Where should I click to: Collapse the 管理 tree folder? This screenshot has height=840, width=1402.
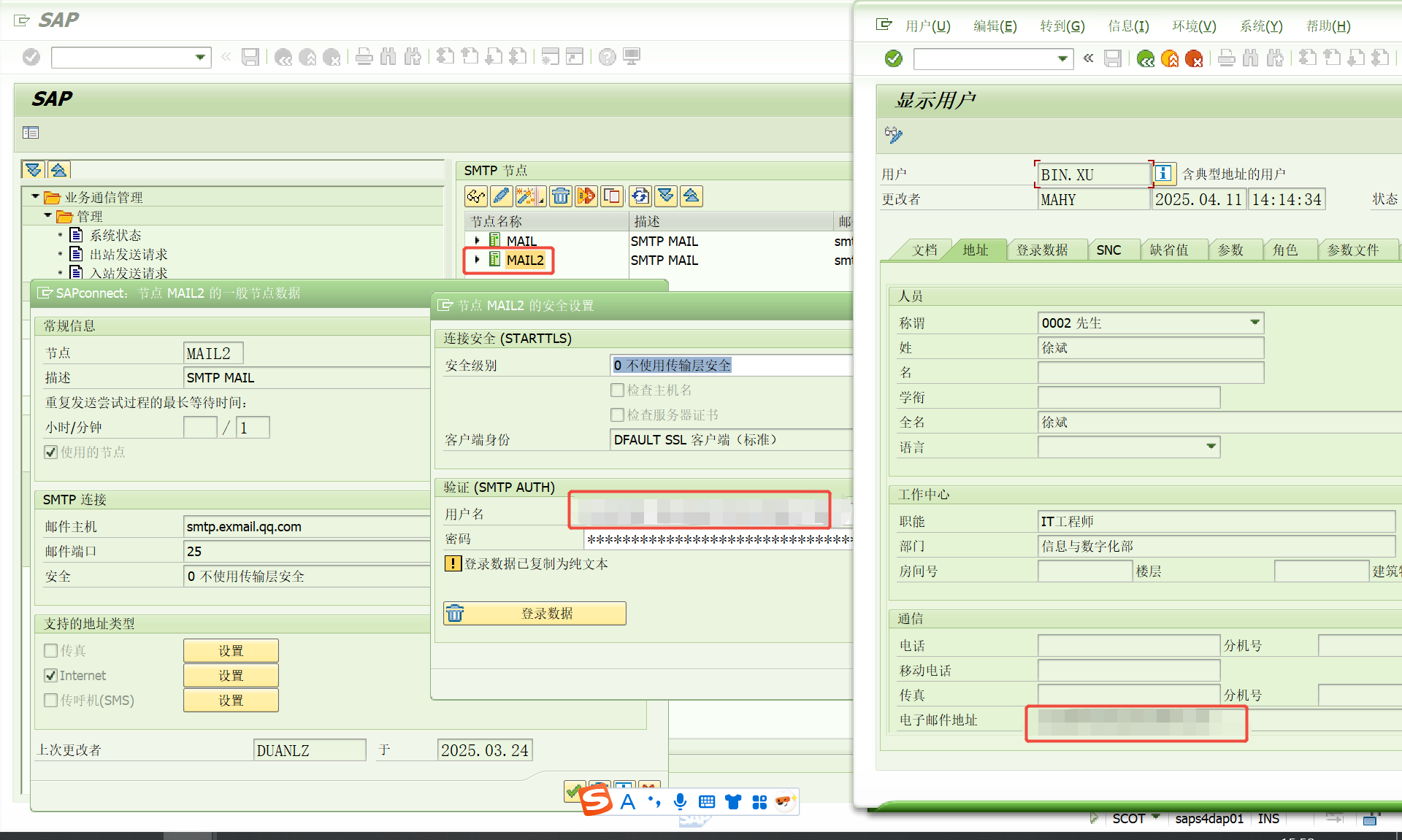point(48,216)
